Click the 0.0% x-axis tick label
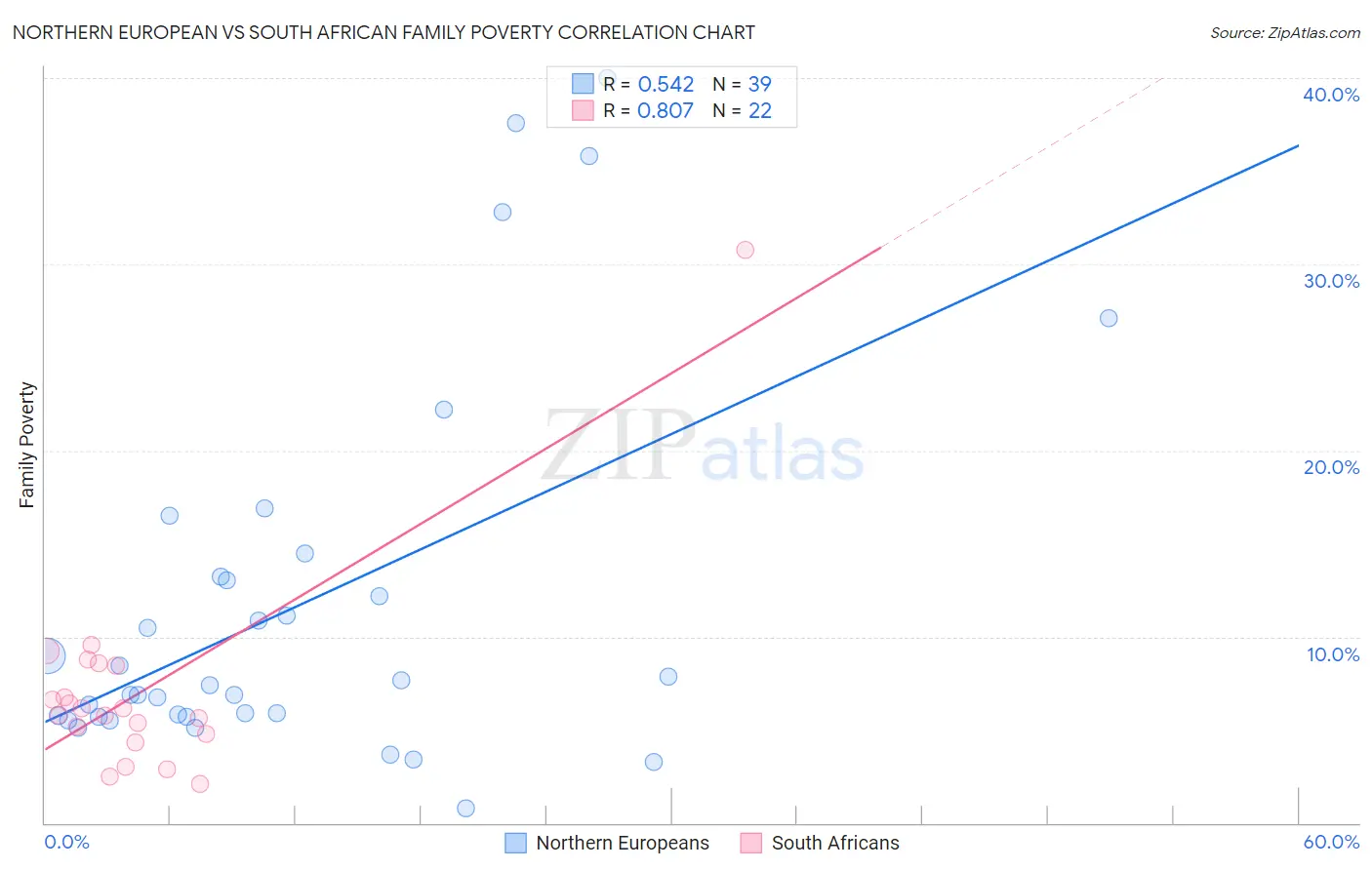Screen dimensions: 1372x870 click(67, 842)
